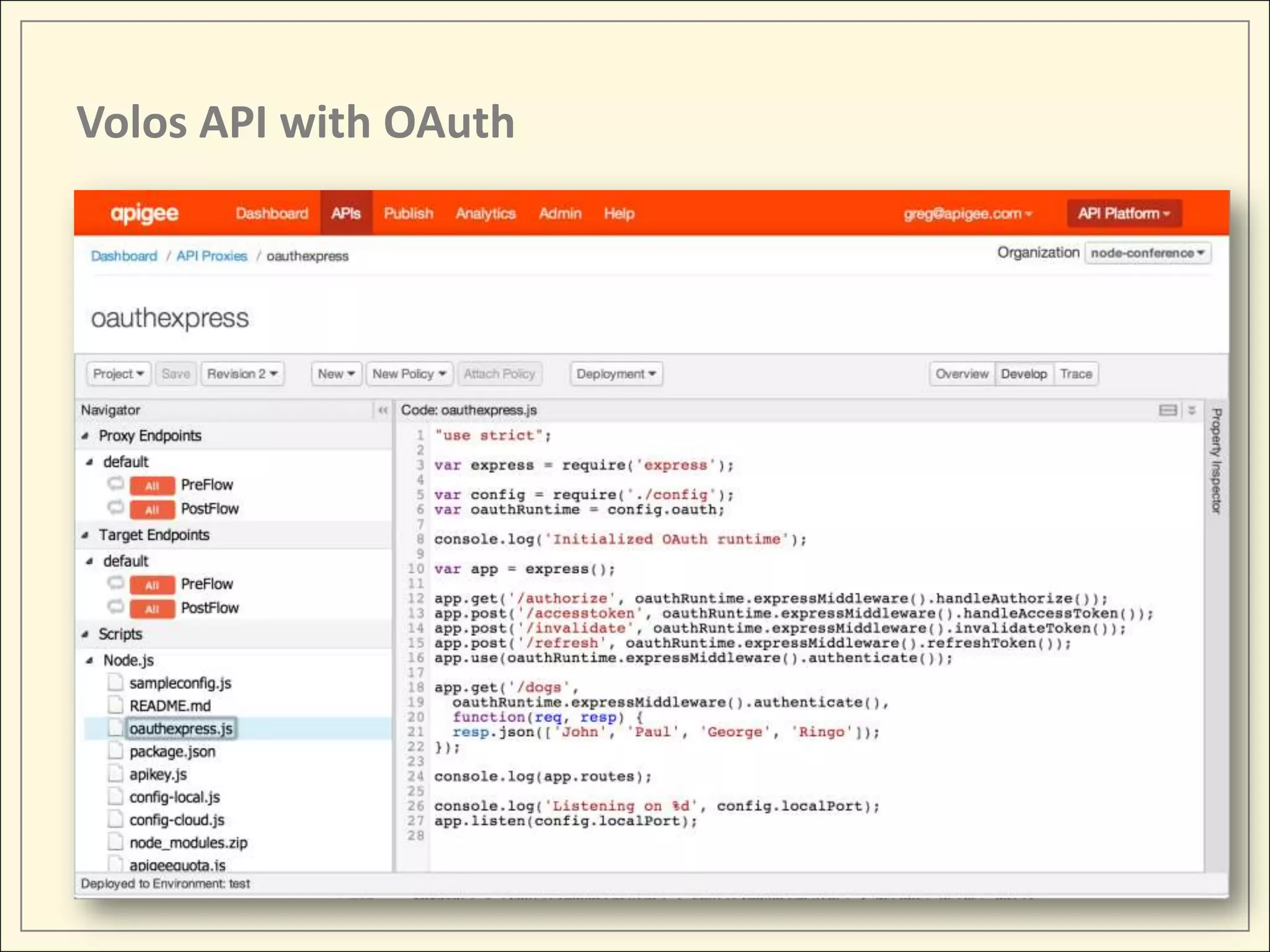Click flow icon beside Proxy Endpoints PostFlow
This screenshot has width=1270, height=952.
[x=116, y=508]
